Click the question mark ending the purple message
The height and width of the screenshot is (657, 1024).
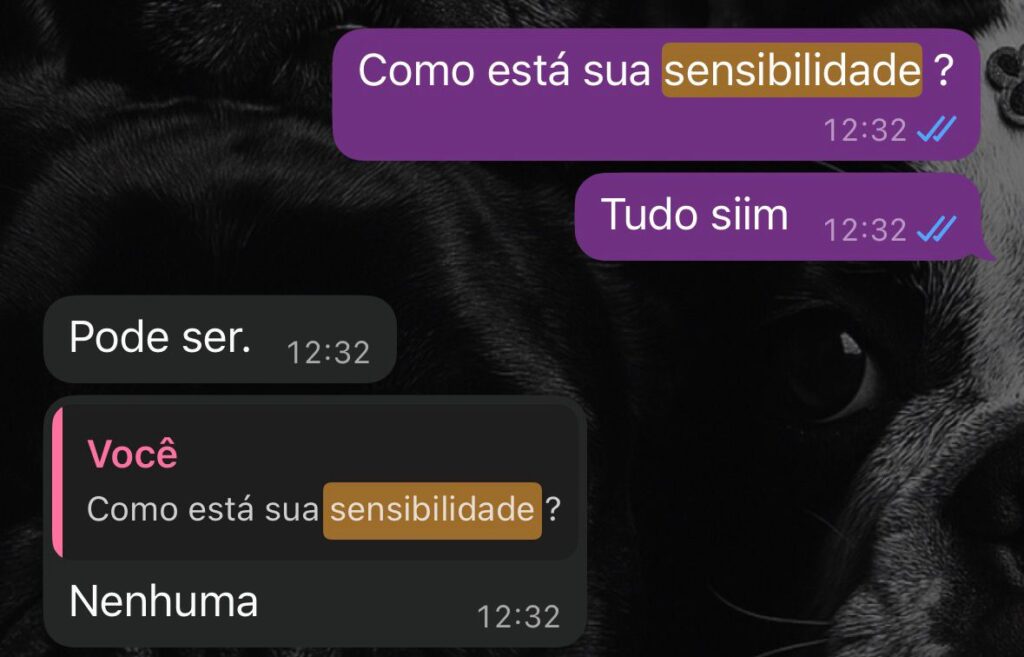944,70
